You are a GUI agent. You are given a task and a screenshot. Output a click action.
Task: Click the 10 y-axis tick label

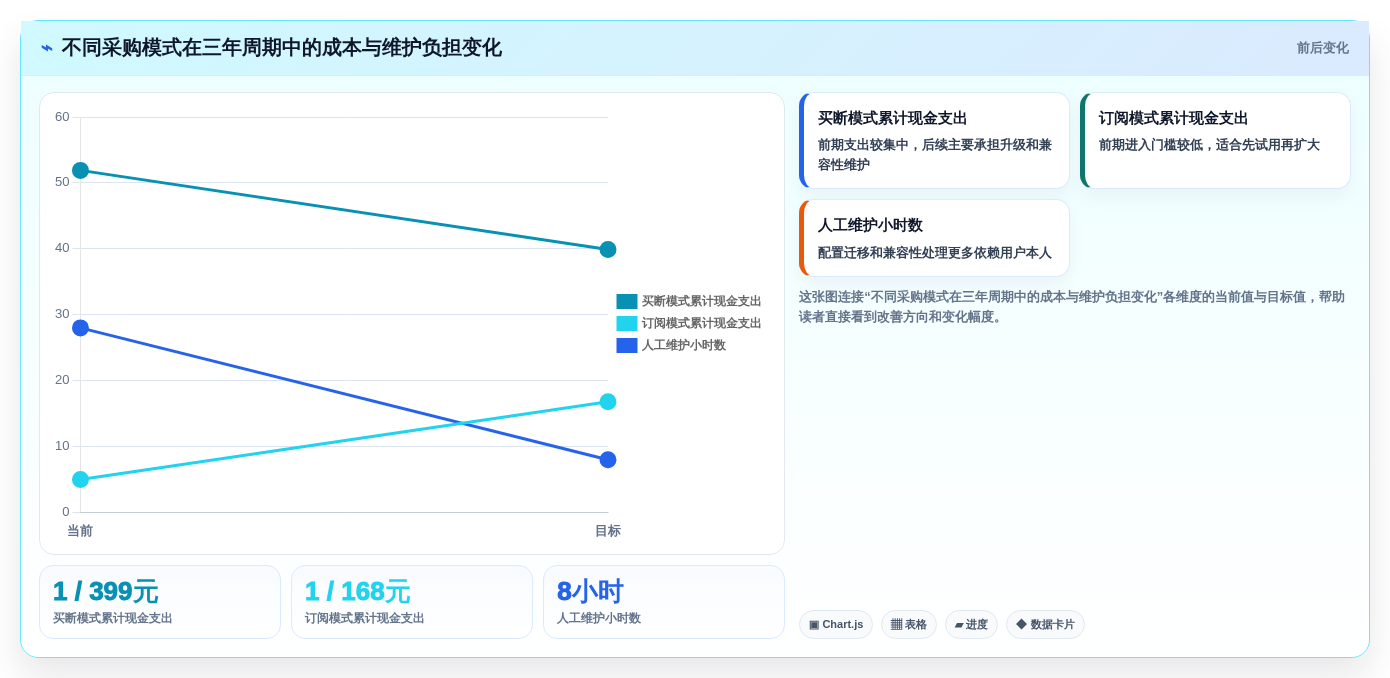point(62,446)
